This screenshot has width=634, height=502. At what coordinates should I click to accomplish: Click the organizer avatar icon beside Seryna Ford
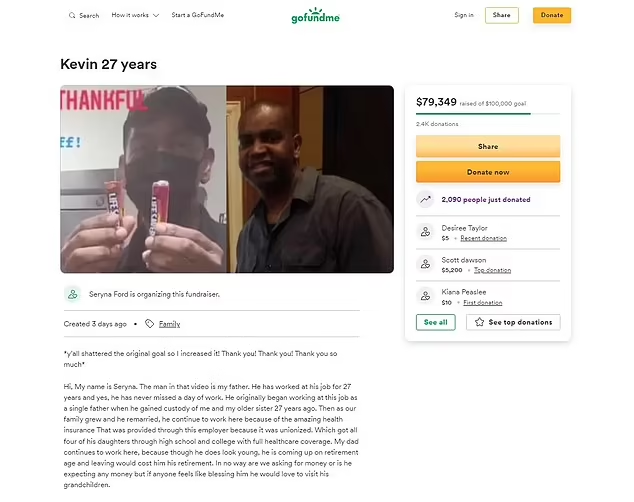(x=73, y=294)
